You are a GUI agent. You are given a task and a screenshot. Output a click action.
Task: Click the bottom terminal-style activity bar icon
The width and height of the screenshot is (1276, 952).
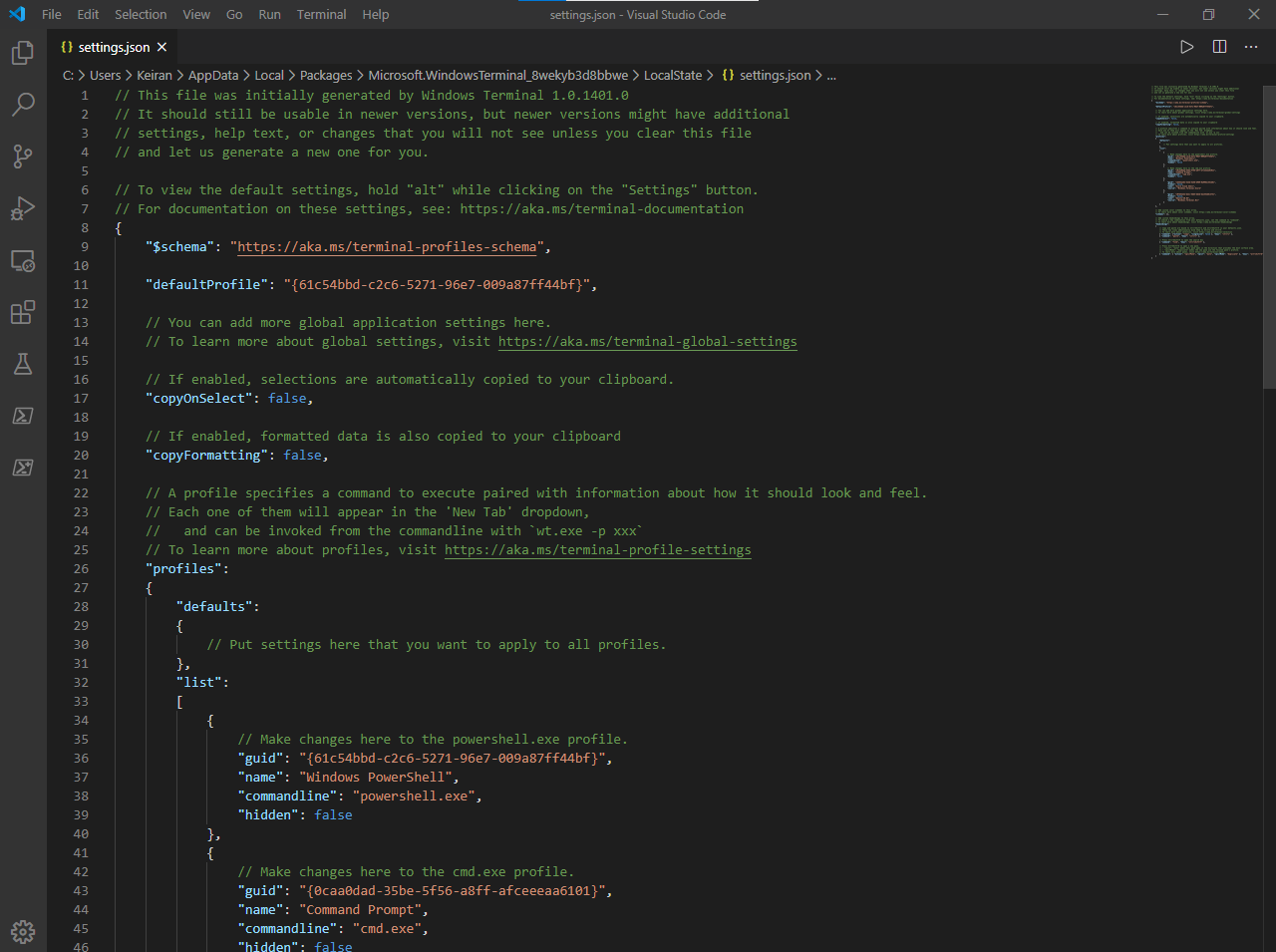pos(23,468)
